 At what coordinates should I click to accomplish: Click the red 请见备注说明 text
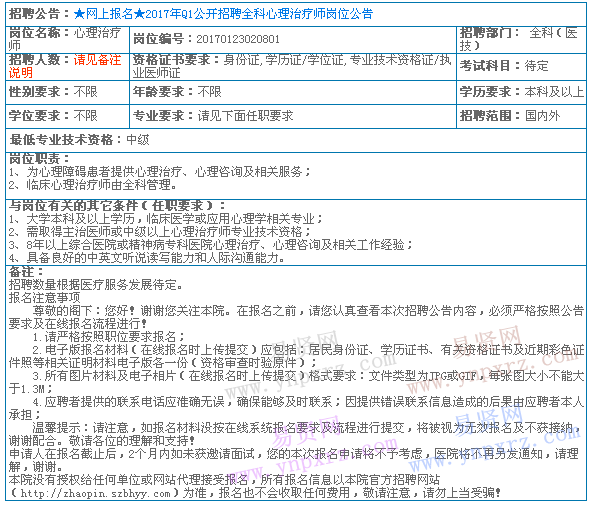(65, 66)
